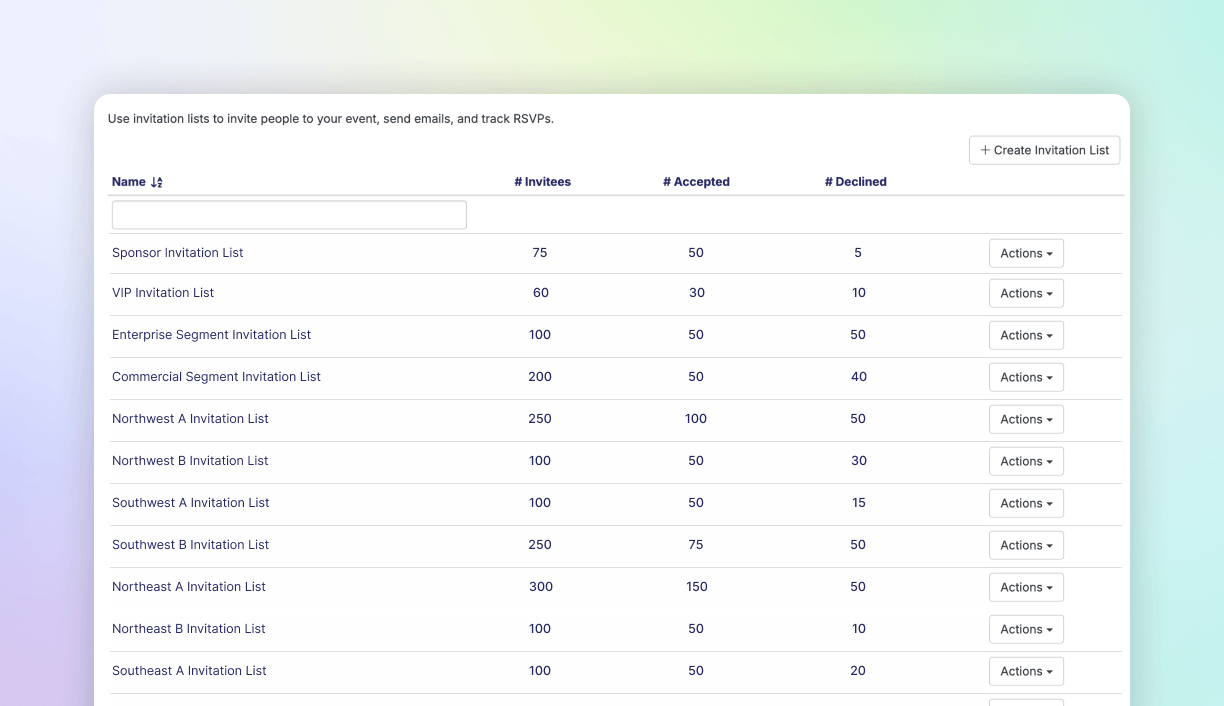Open the Northeast A Invitation List
Image resolution: width=1224 pixels, height=706 pixels.
189,587
